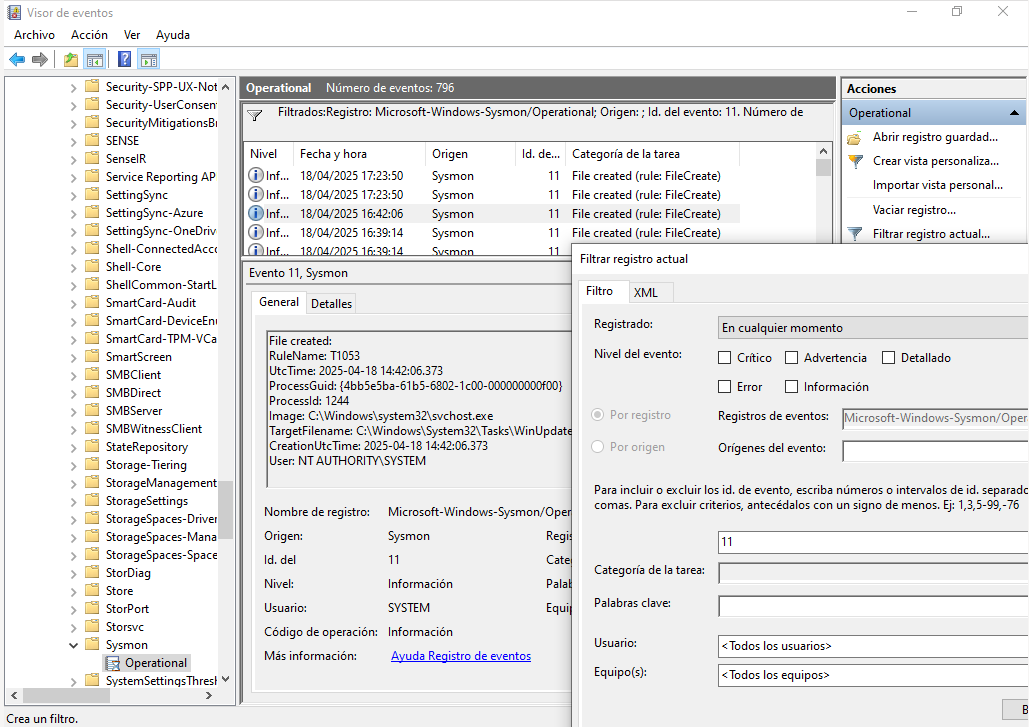Screen dimensions: 1029x727
Task: Expand the StorPort tree node
Action: point(74,609)
